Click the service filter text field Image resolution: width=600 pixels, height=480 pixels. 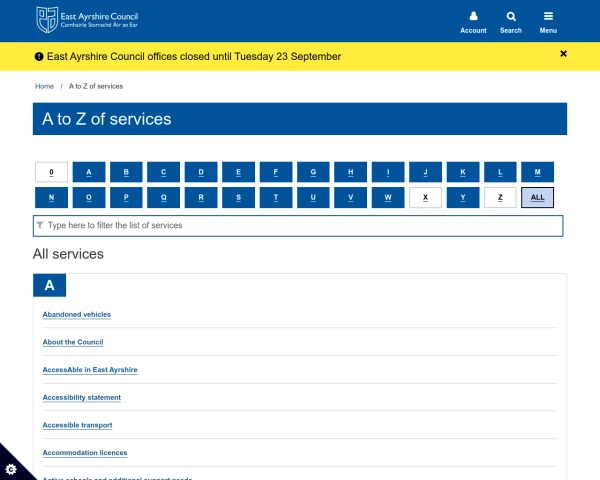(299, 226)
